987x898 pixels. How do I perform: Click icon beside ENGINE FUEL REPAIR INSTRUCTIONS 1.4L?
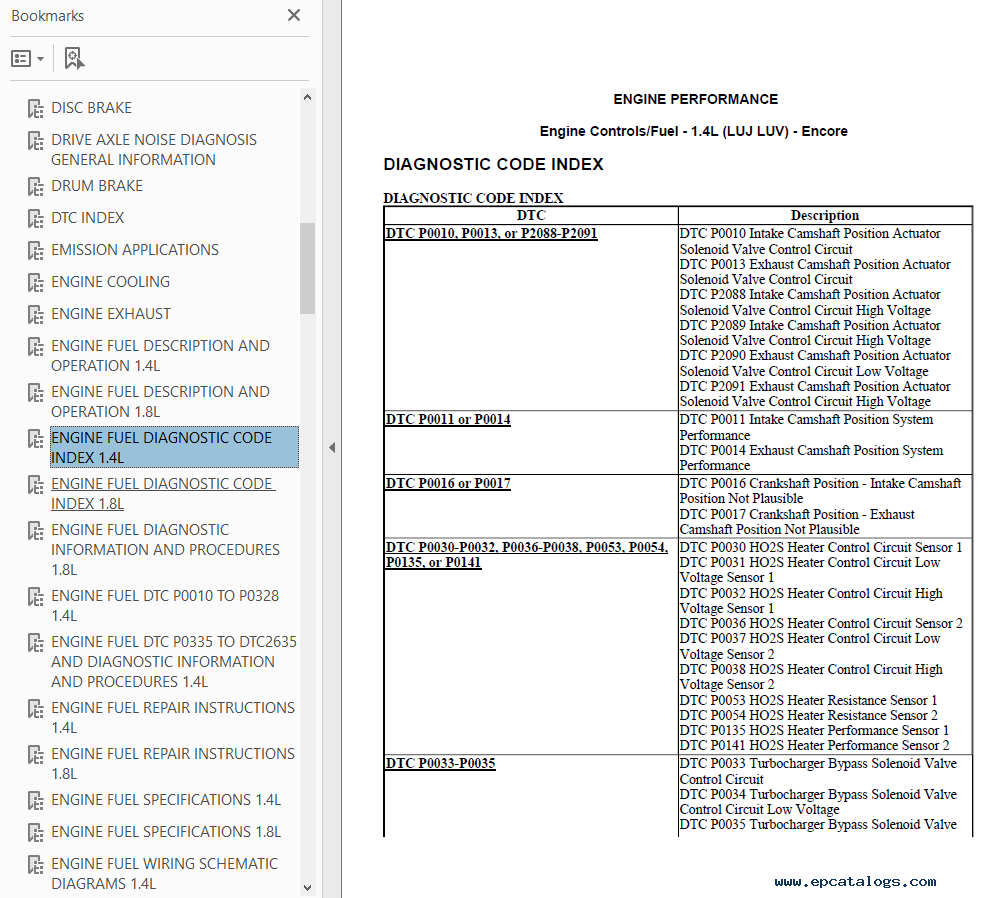click(35, 709)
